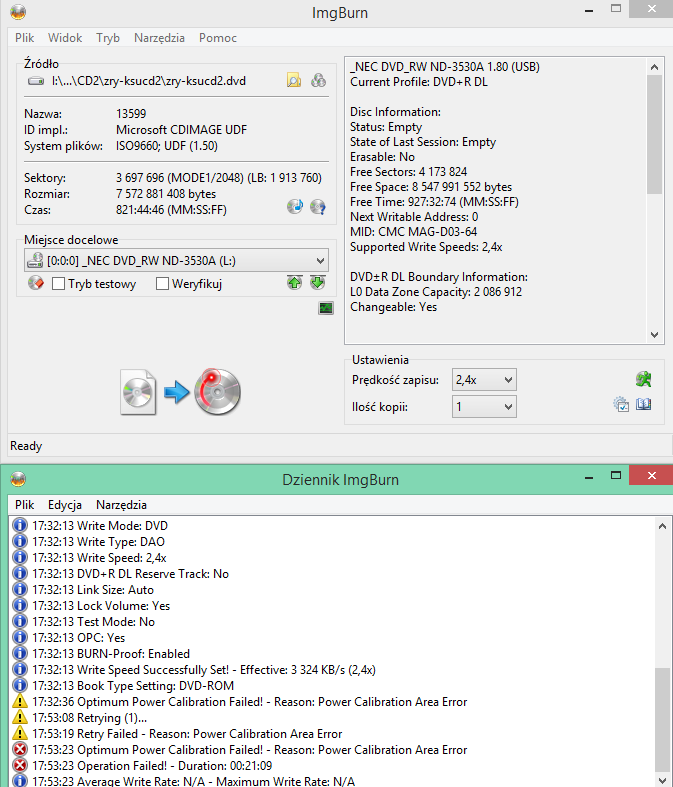Click the browse for file icon in Źródło
Screen dimensions: 673x787
pyautogui.click(x=294, y=80)
